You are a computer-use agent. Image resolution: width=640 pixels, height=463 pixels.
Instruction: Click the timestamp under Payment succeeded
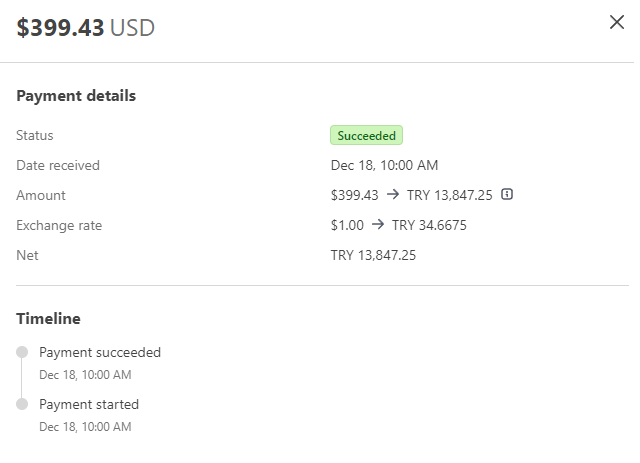coord(85,375)
